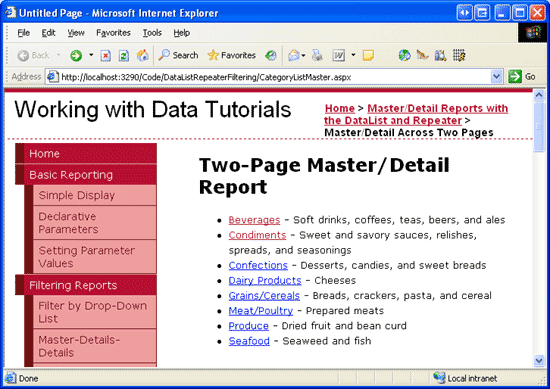Click the vertical scrollbar thumb
550x389 pixels.
539,127
